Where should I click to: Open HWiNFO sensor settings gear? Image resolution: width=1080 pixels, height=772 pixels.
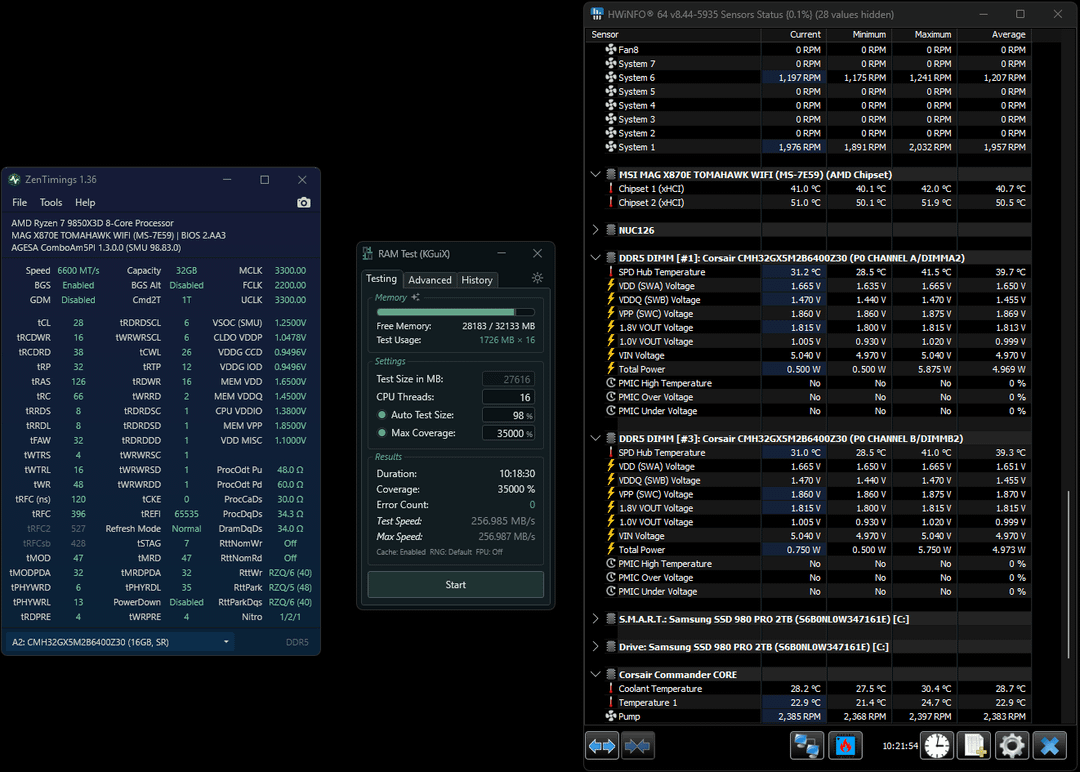[x=1011, y=745]
